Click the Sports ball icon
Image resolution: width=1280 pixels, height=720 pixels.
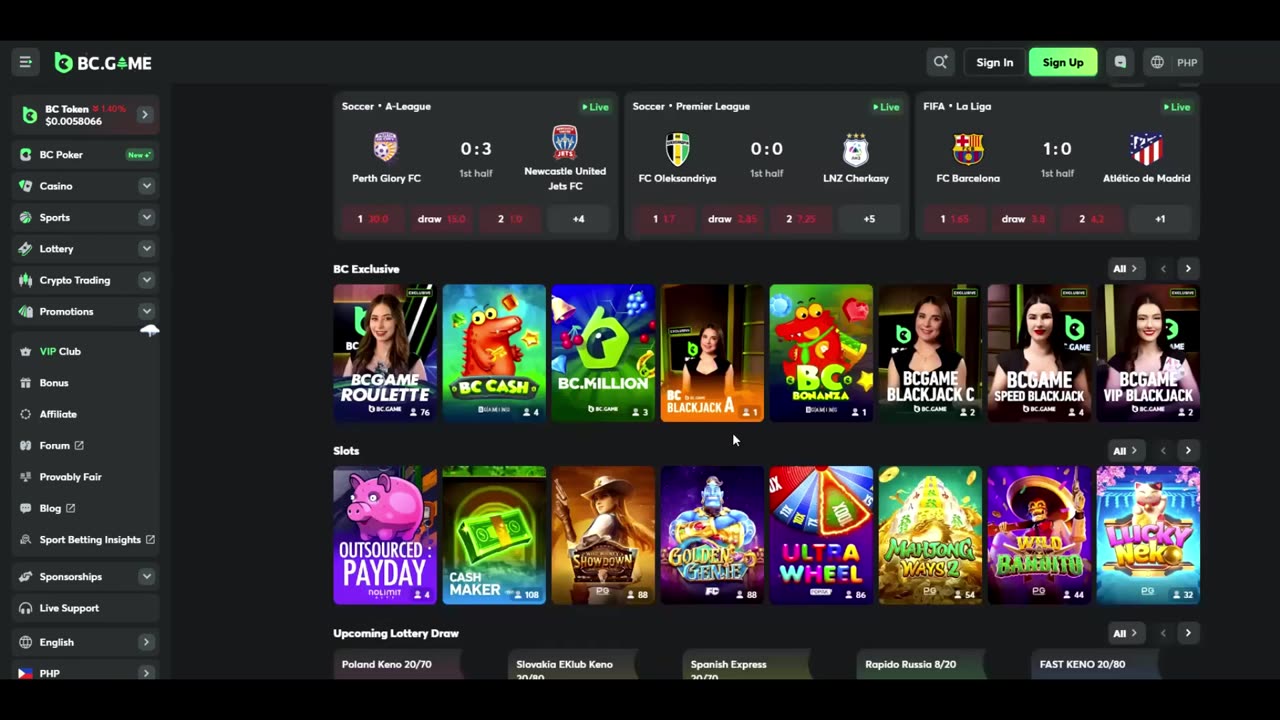point(26,217)
